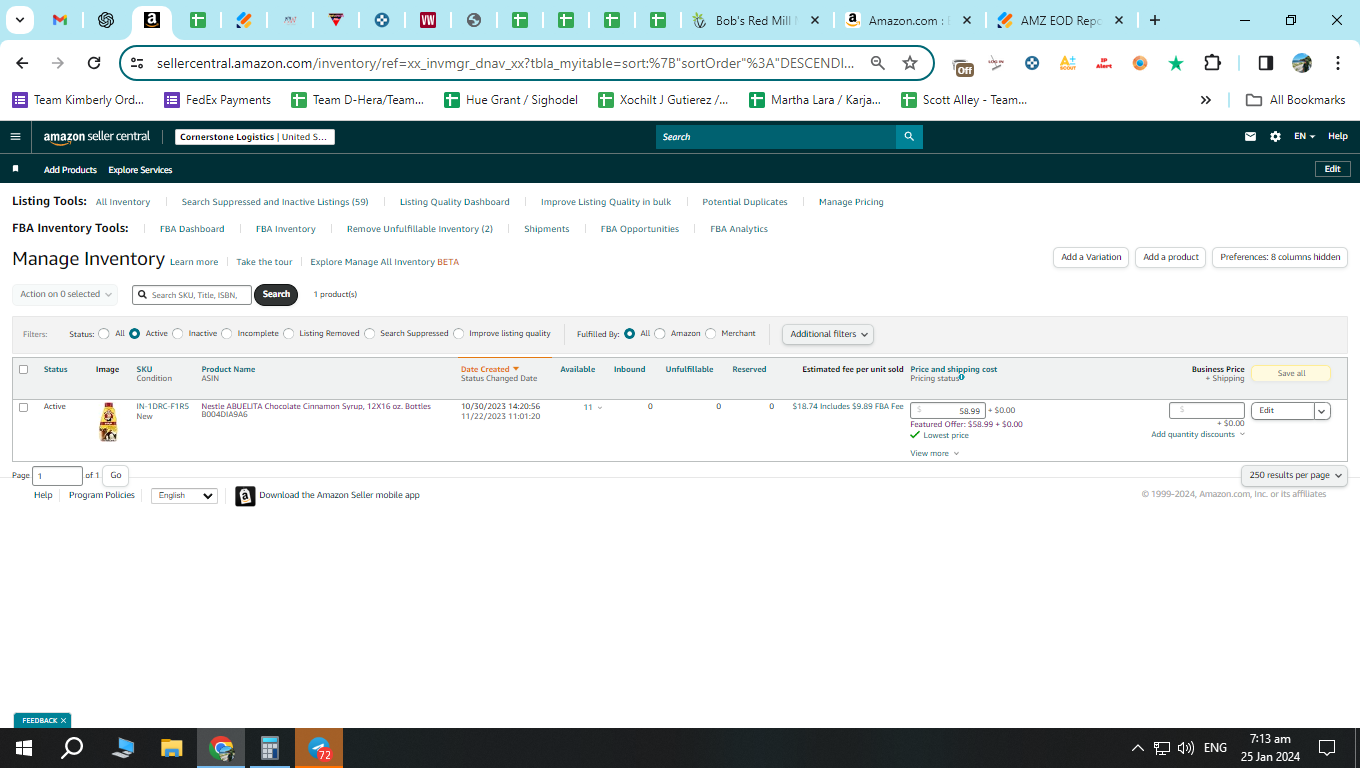The image size is (1360, 768).
Task: Click the black Search button for SKU search
Action: (276, 294)
